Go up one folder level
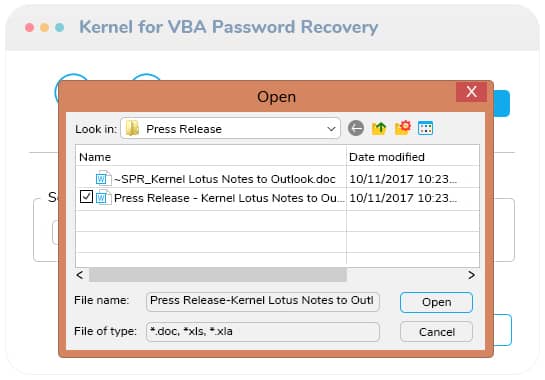Viewport: 545px width, 380px height. click(379, 128)
